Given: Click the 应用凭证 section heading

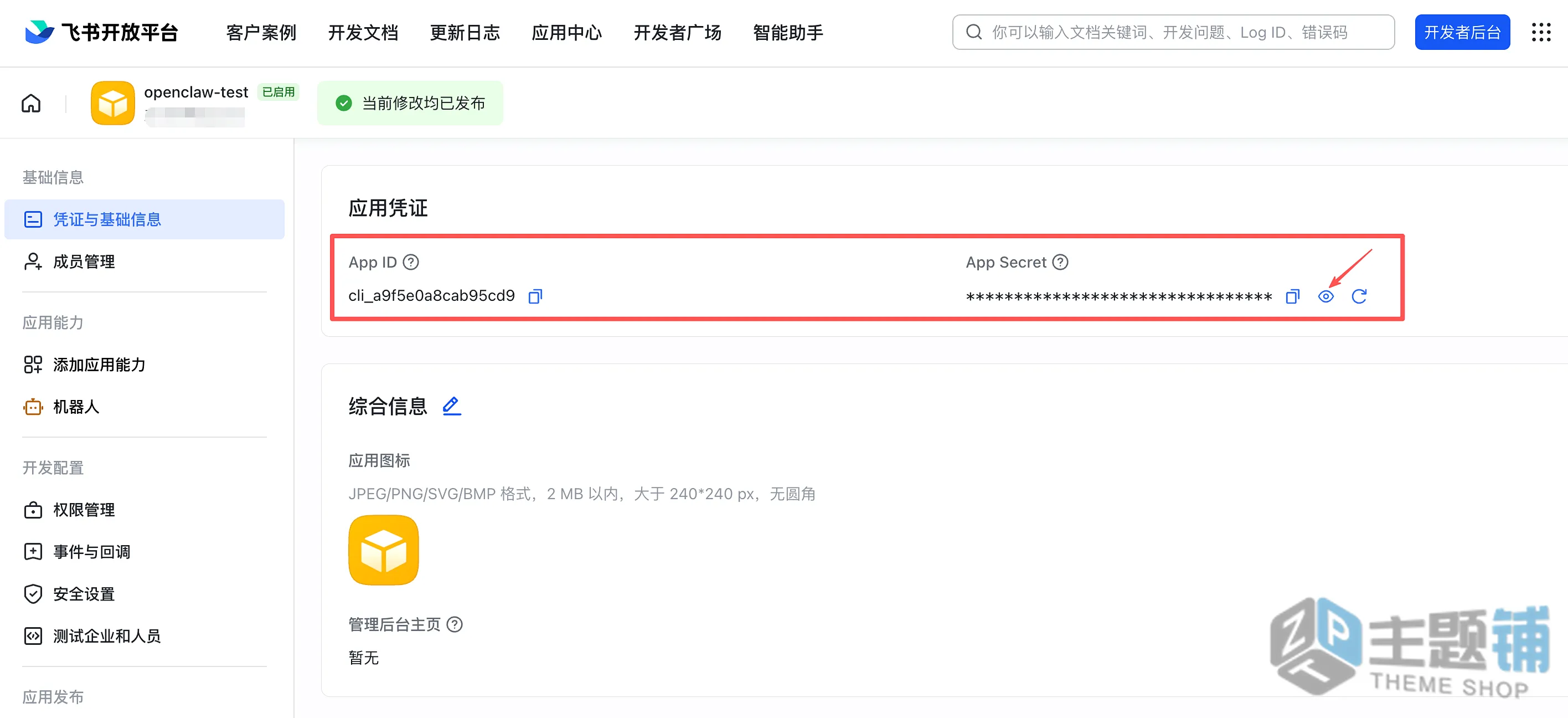Looking at the screenshot, I should pos(388,208).
